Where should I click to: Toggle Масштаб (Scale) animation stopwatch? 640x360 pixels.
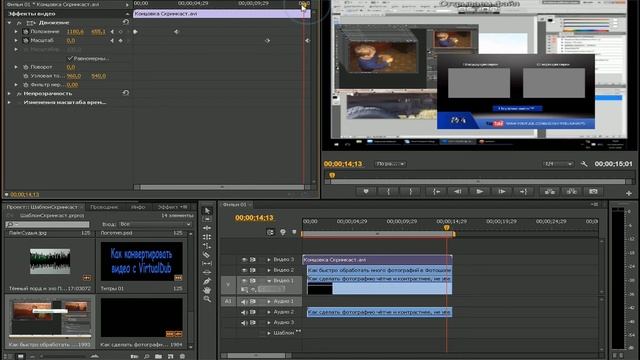[25, 40]
